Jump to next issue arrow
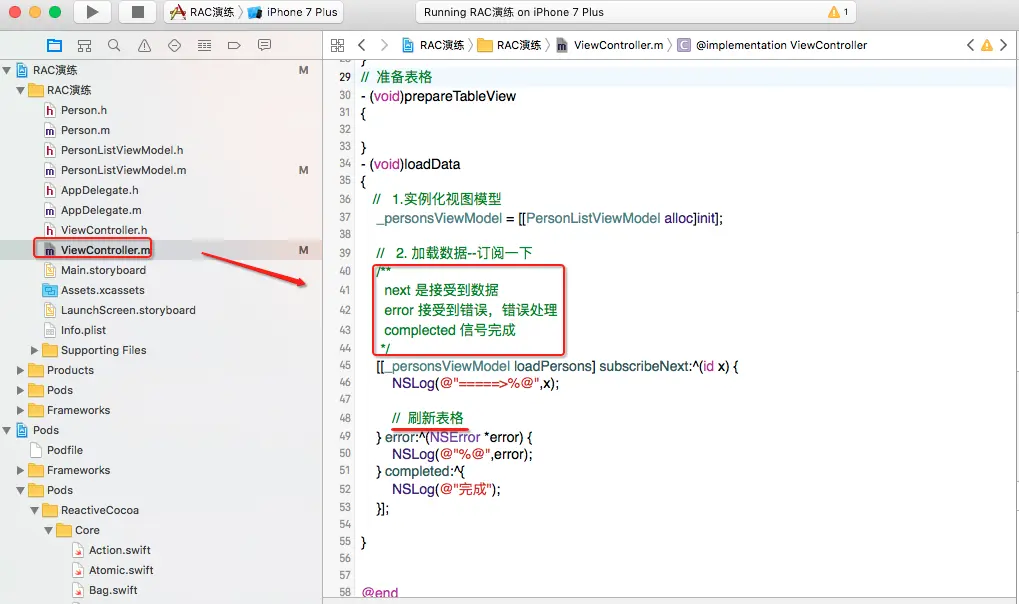1019x604 pixels. pos(1004,46)
